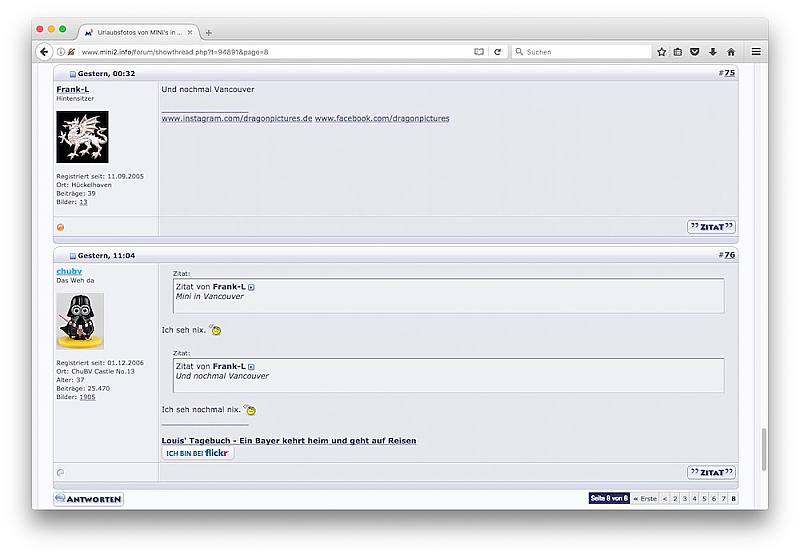Click ZITAT button on post #75
The height and width of the screenshot is (555, 800).
tap(711, 227)
